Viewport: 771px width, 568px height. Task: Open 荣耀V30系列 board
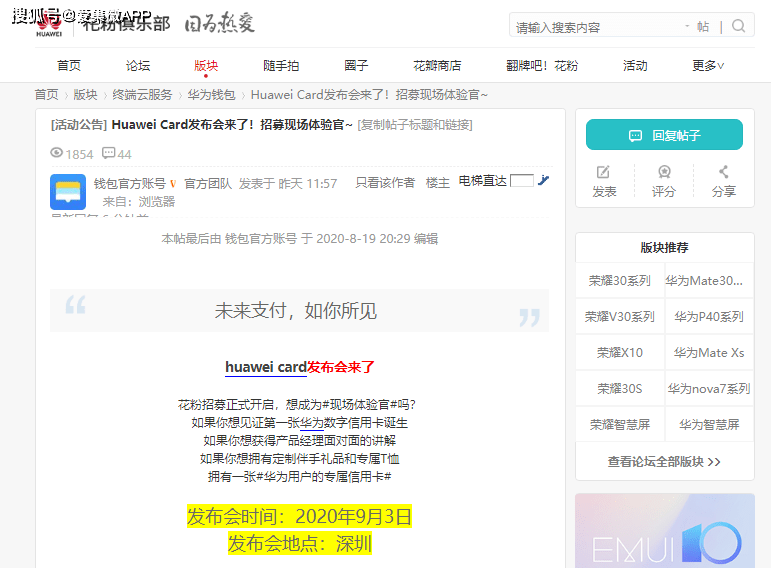click(620, 317)
